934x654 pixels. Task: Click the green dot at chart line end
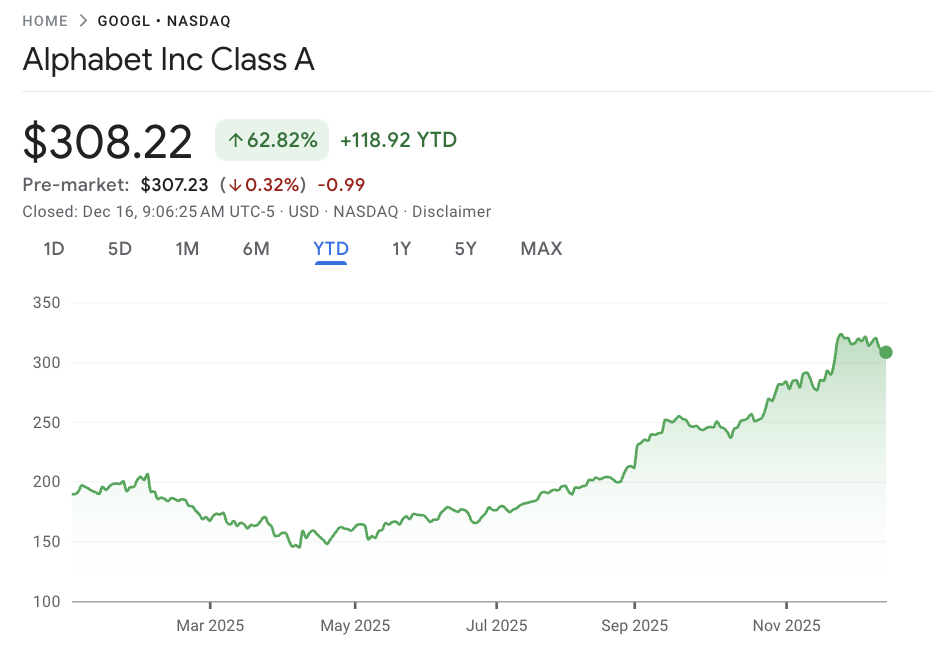tap(885, 352)
